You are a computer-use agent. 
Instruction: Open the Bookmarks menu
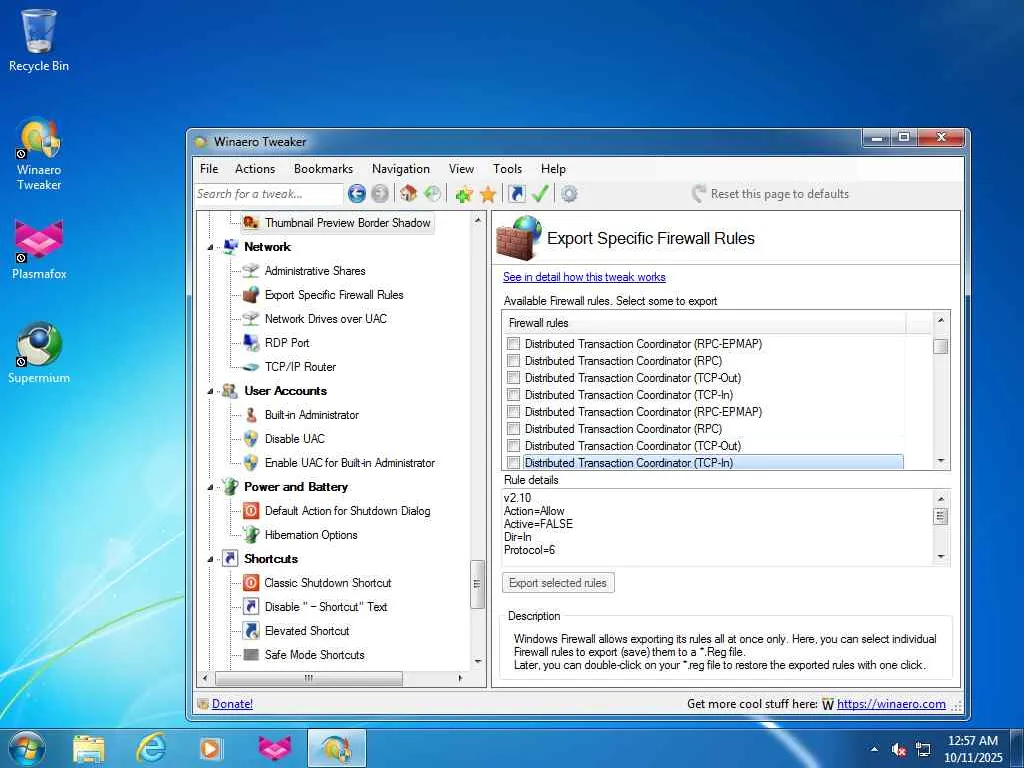pos(323,168)
